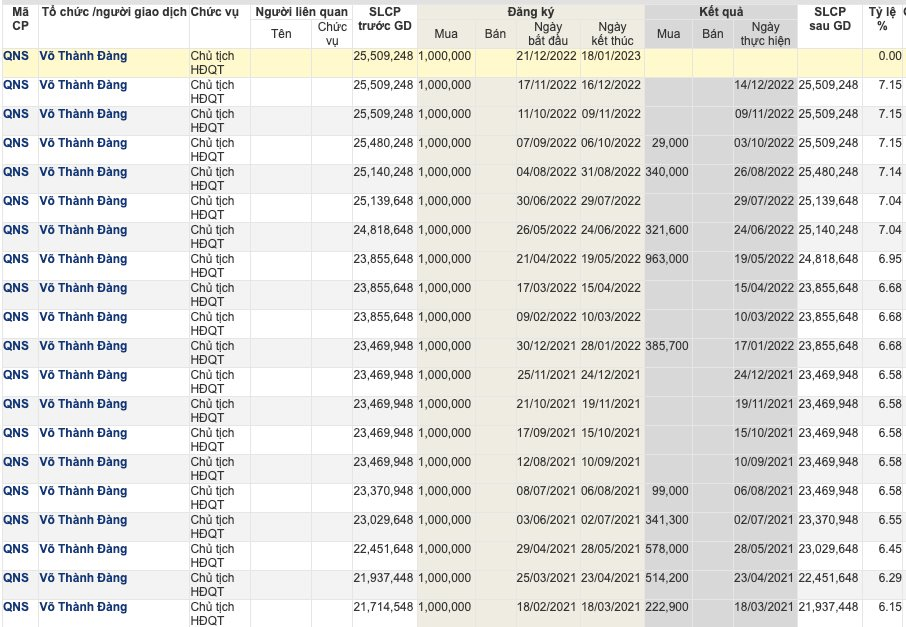Click the QNS link in the 07/09/2022 row
906x627 pixels.
16,143
